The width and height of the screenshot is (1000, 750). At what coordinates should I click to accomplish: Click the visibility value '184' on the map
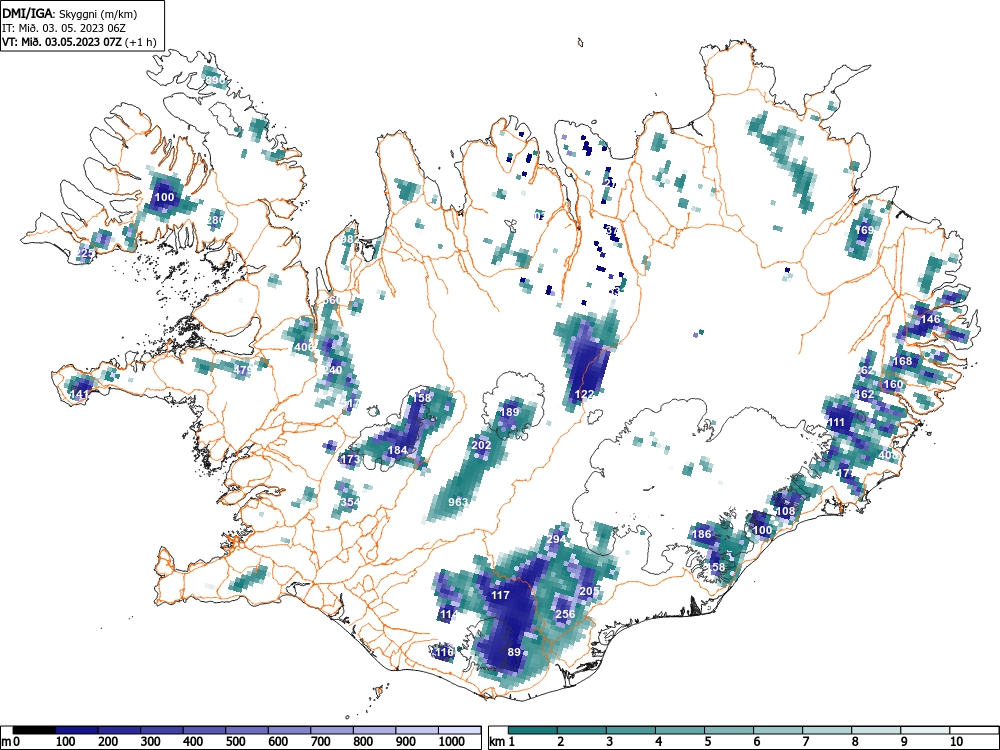(x=397, y=450)
